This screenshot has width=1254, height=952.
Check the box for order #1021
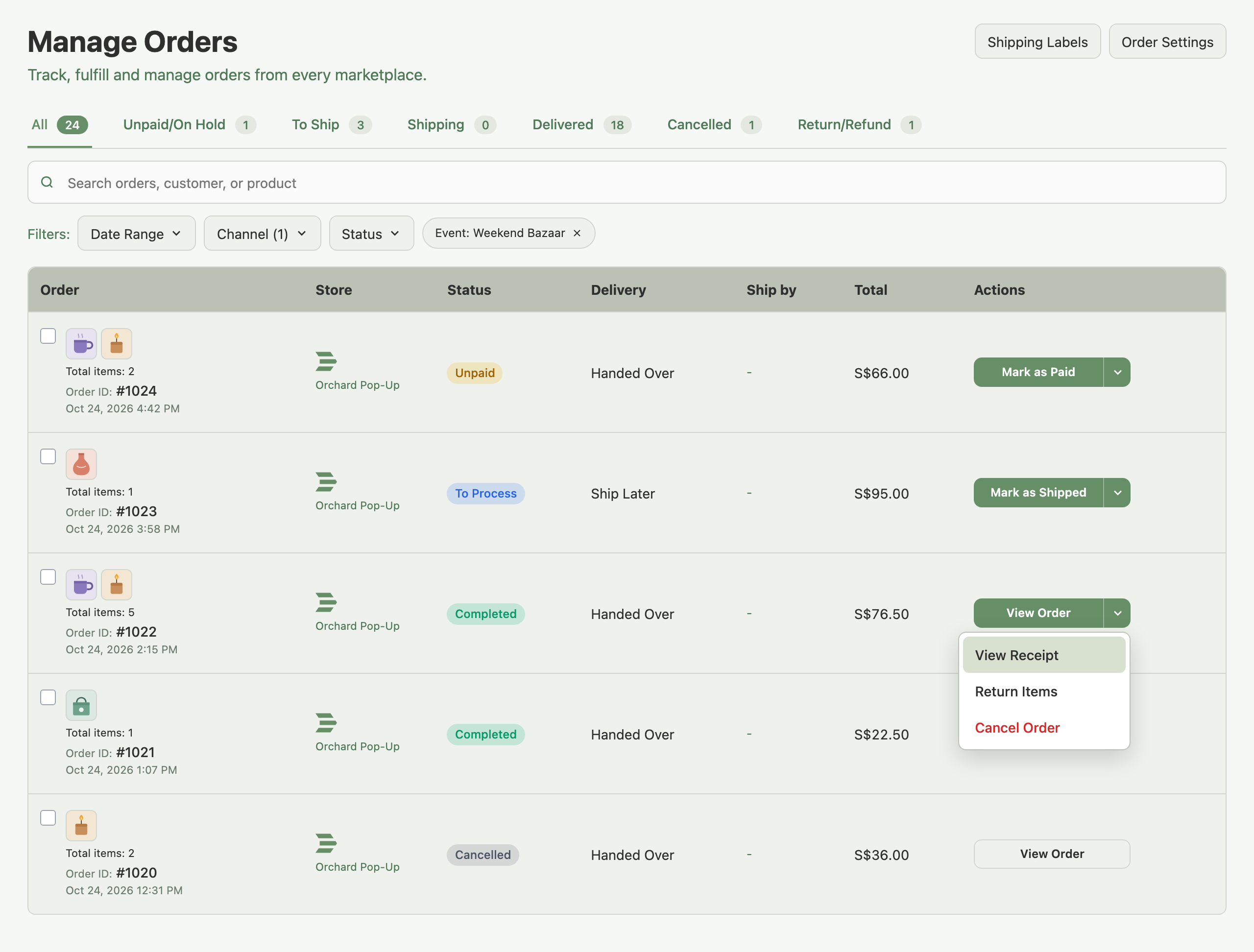click(48, 697)
